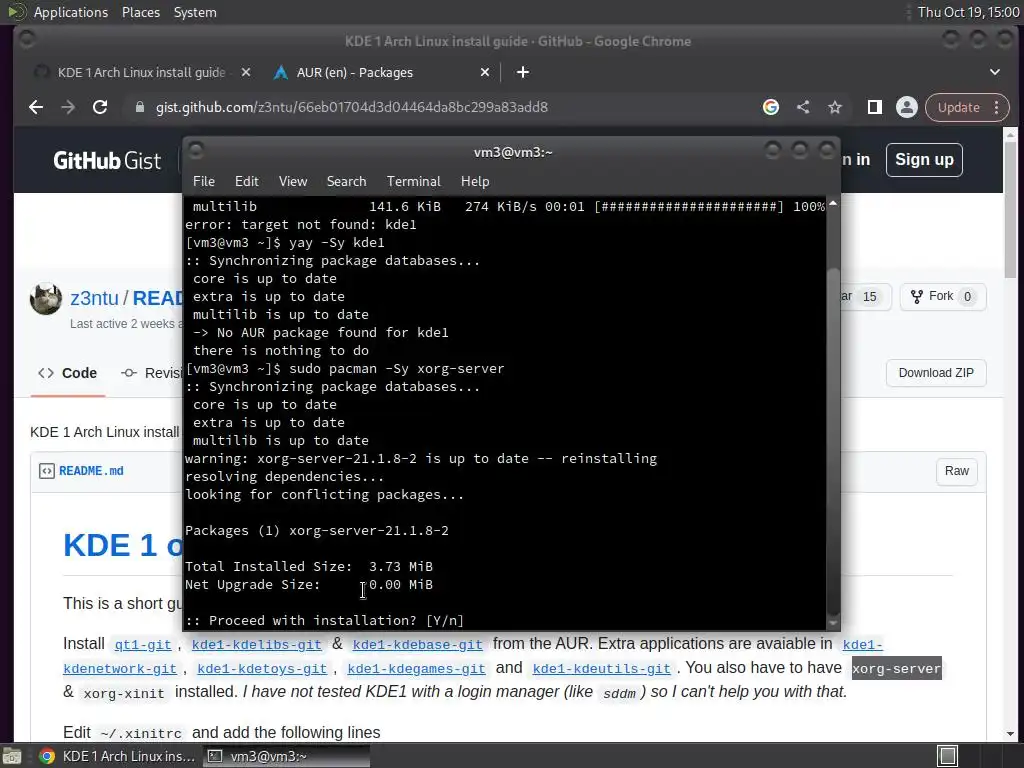Open kde1-kdetoys-git link
The width and height of the screenshot is (1024, 768).
[262, 669]
